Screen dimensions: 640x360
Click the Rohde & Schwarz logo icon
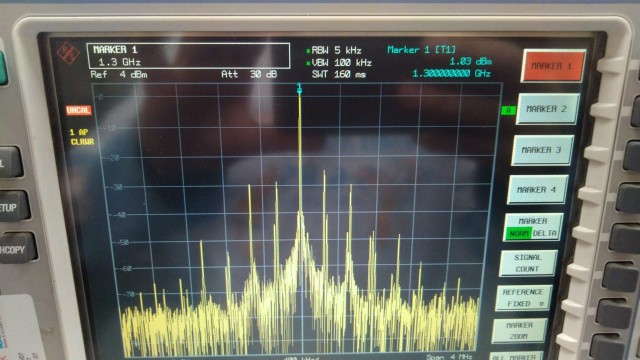pos(68,53)
